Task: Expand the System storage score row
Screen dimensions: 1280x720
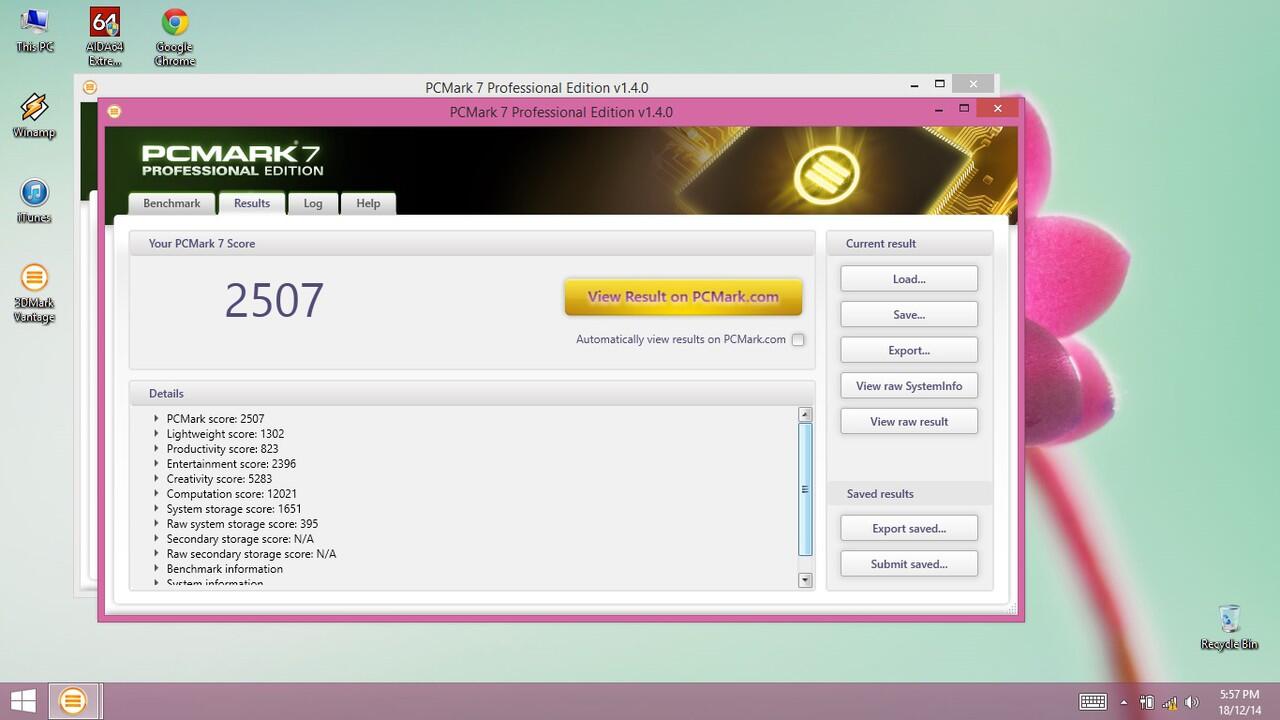Action: pos(157,509)
